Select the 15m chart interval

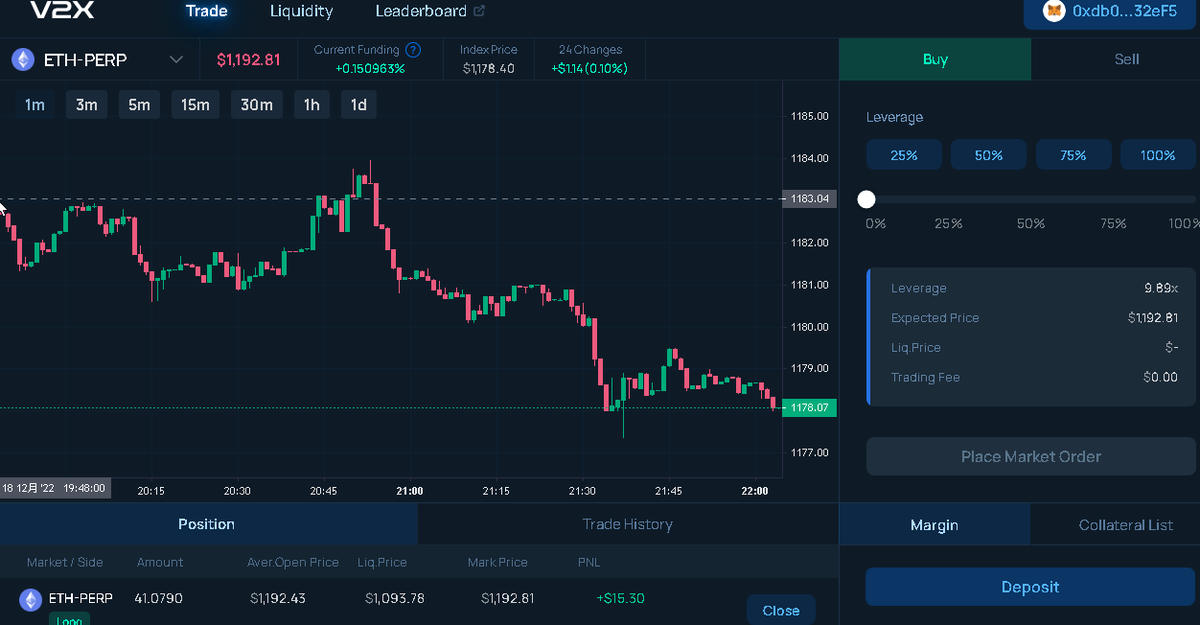tap(195, 105)
